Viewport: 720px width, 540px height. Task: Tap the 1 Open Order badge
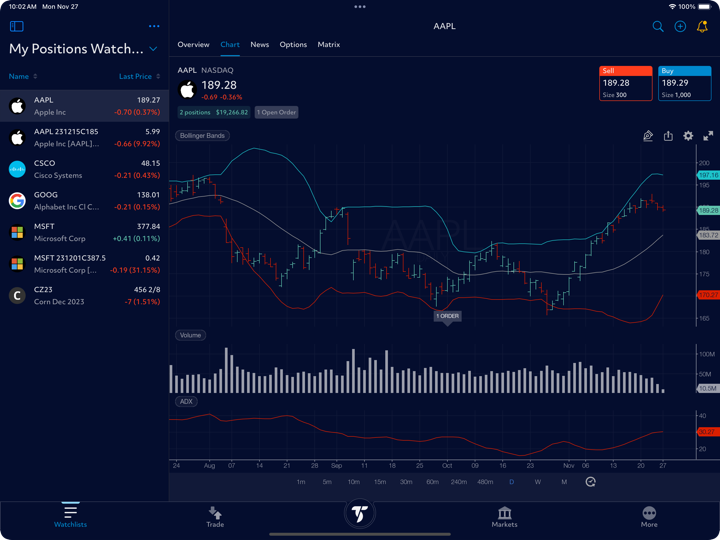(x=276, y=113)
